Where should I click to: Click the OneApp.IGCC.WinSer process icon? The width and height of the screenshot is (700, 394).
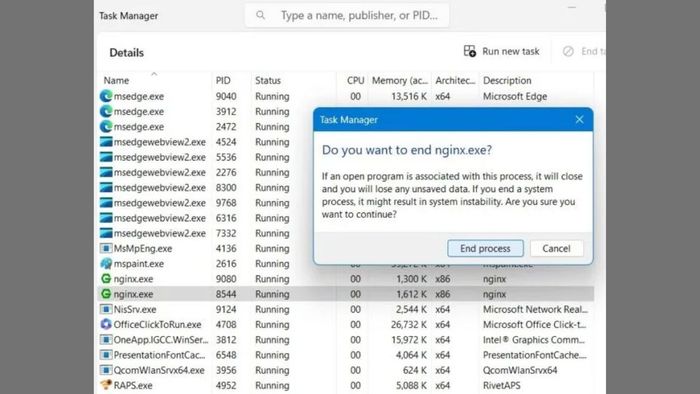[106, 340]
